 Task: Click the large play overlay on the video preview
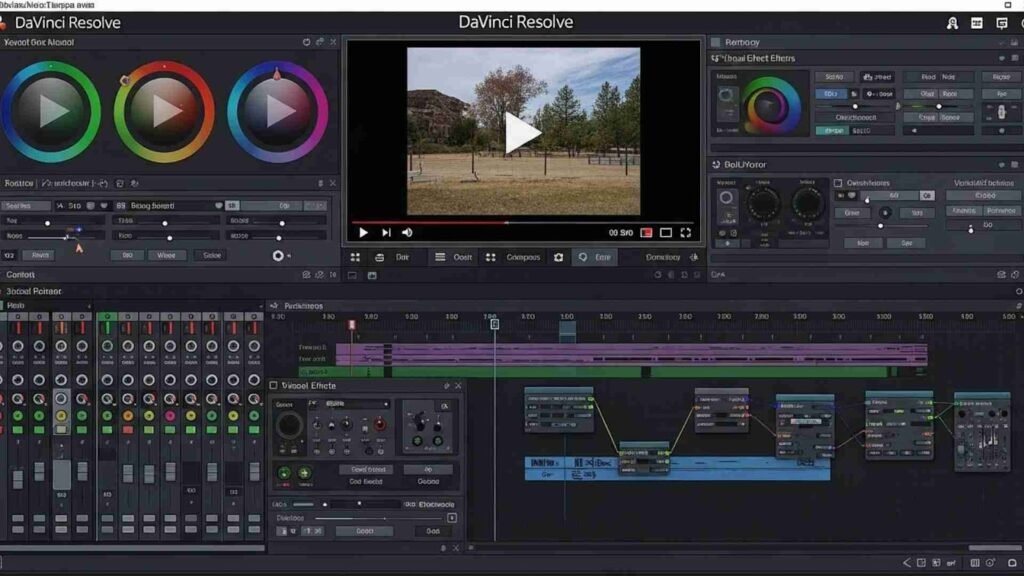click(522, 133)
